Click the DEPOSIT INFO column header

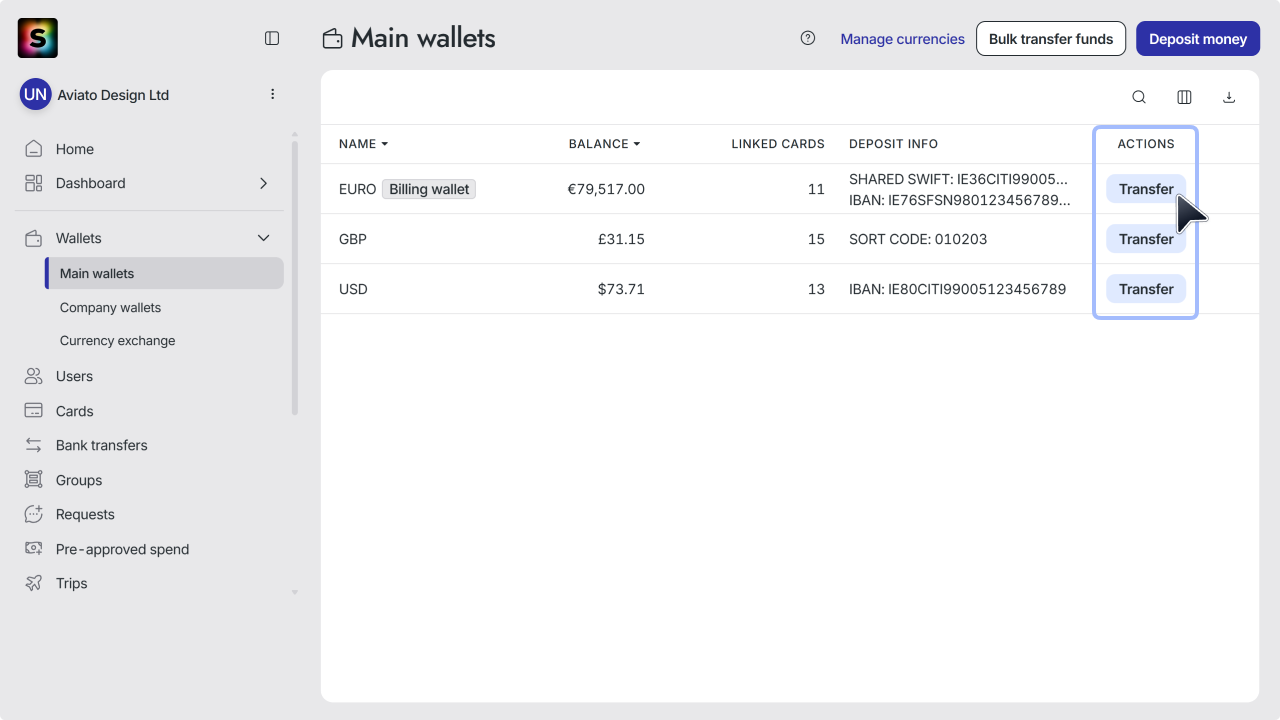pos(893,144)
